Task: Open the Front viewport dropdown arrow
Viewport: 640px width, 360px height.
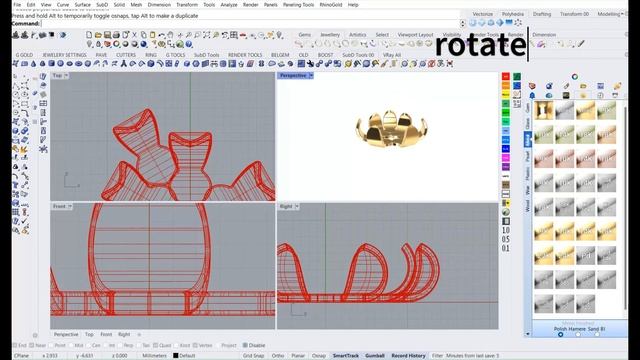Action: (70, 207)
